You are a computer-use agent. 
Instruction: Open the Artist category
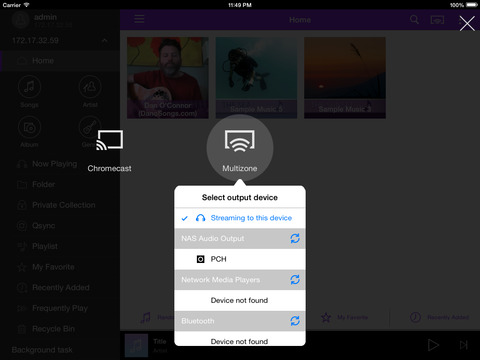(90, 91)
